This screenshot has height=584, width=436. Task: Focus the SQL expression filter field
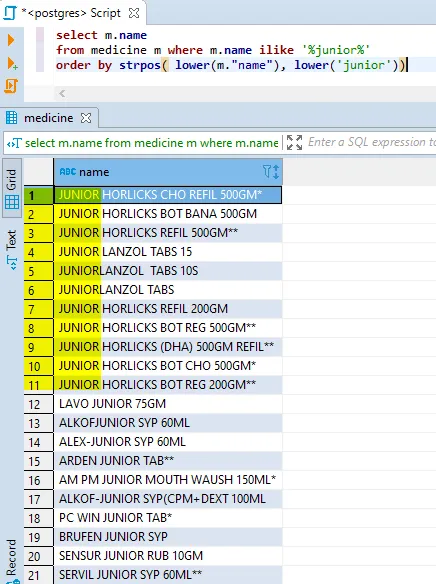click(371, 142)
